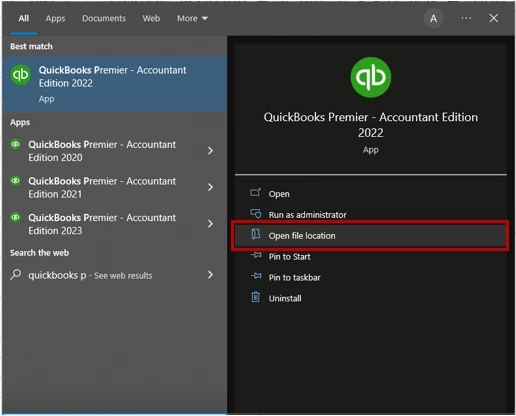Screen dimensions: 516x416
Task: Switch to the All search tab
Action: point(23,18)
